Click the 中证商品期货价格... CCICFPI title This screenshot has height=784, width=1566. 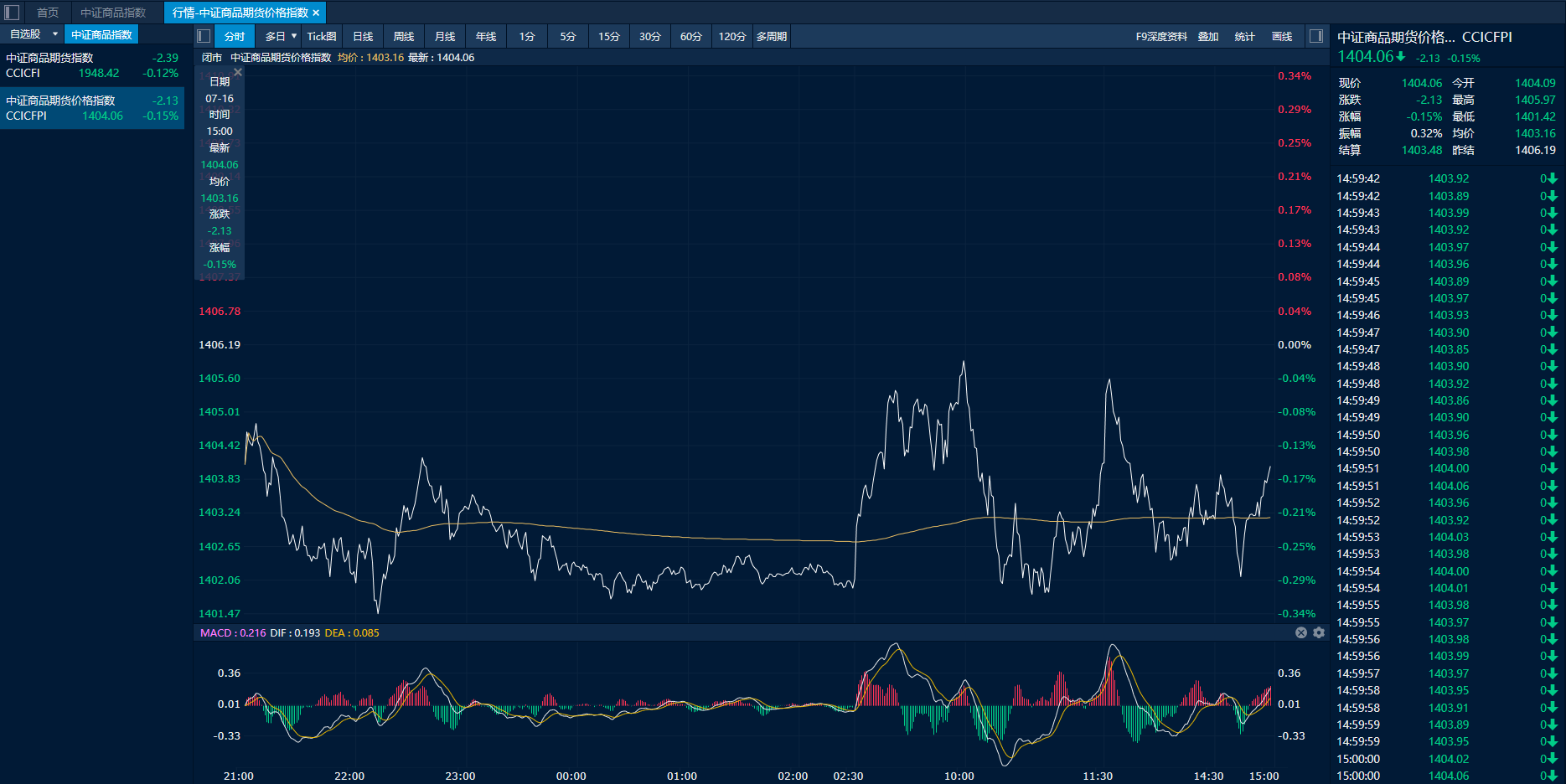(x=1424, y=37)
